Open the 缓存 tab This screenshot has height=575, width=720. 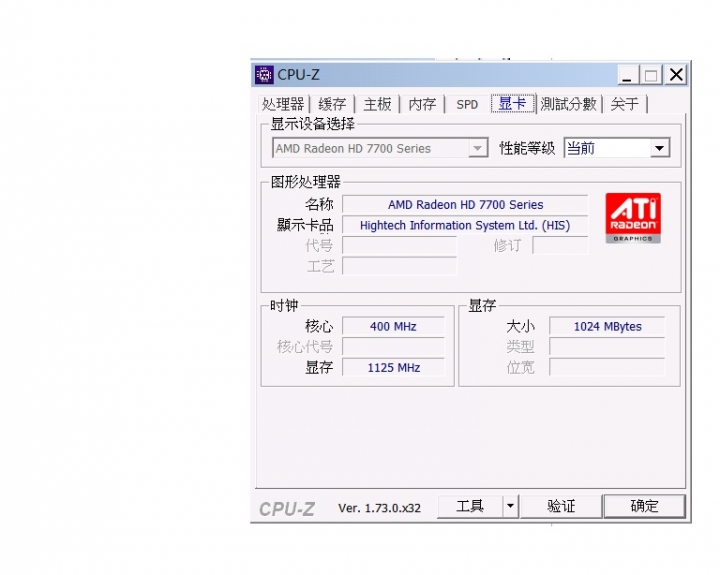click(x=332, y=104)
